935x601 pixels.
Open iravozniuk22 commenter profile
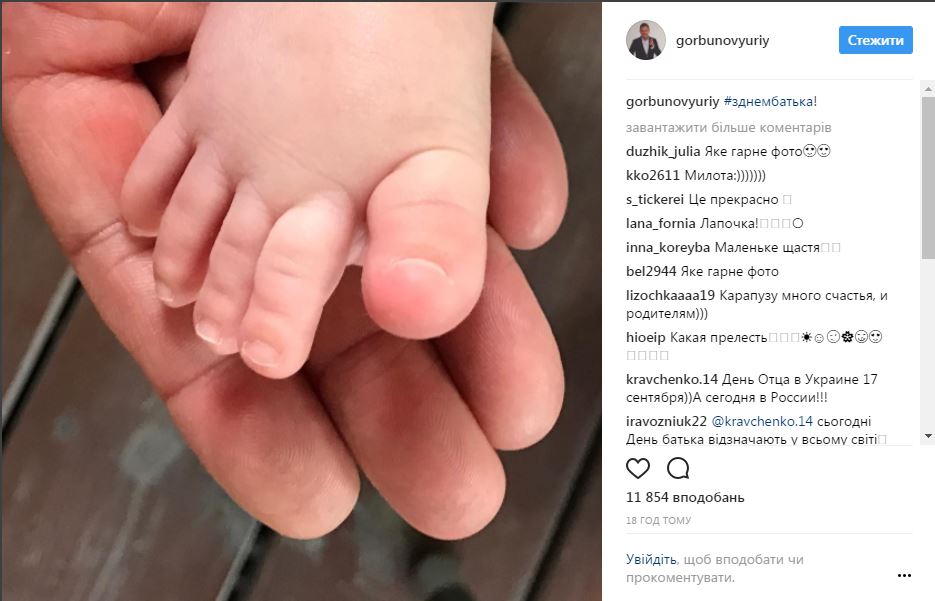(x=666, y=421)
